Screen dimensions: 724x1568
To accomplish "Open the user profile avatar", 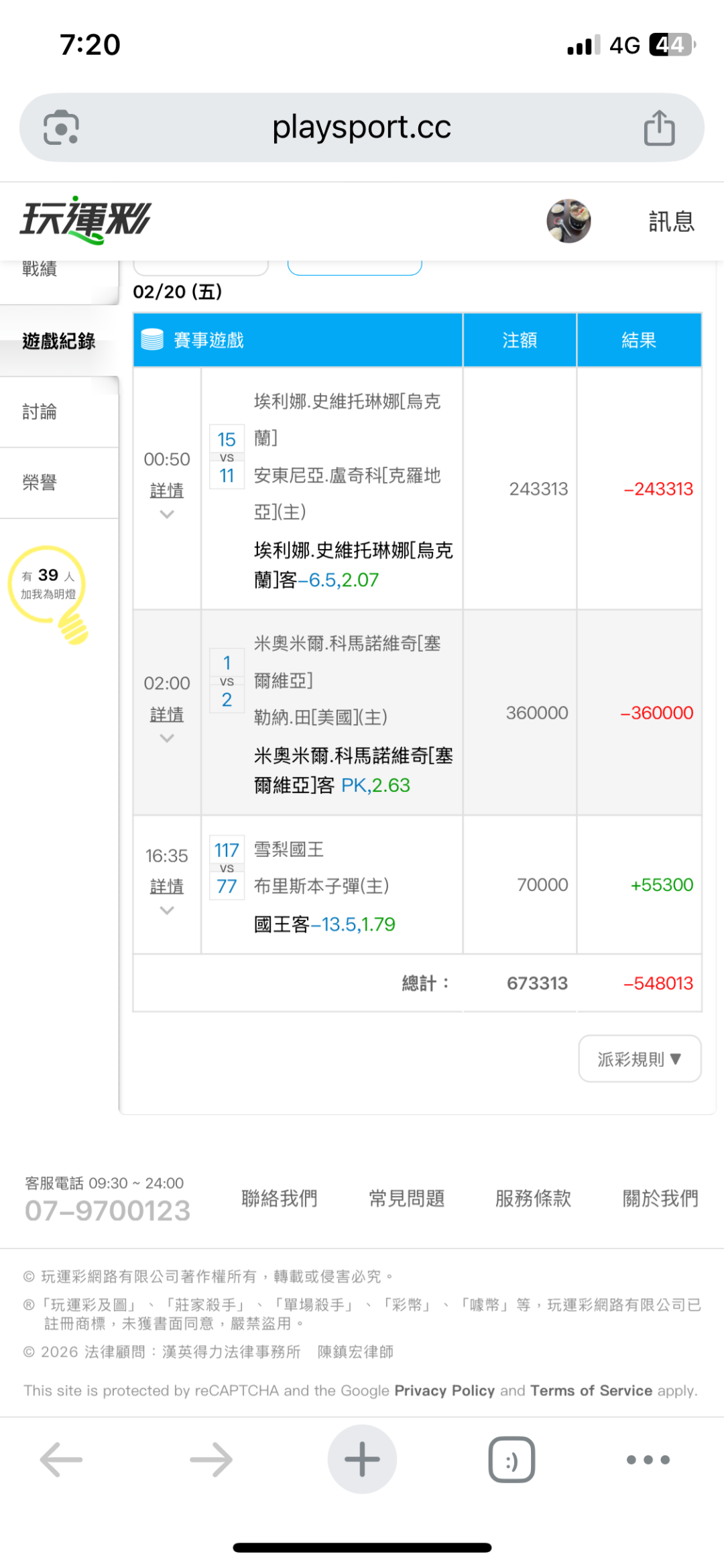I will point(568,221).
